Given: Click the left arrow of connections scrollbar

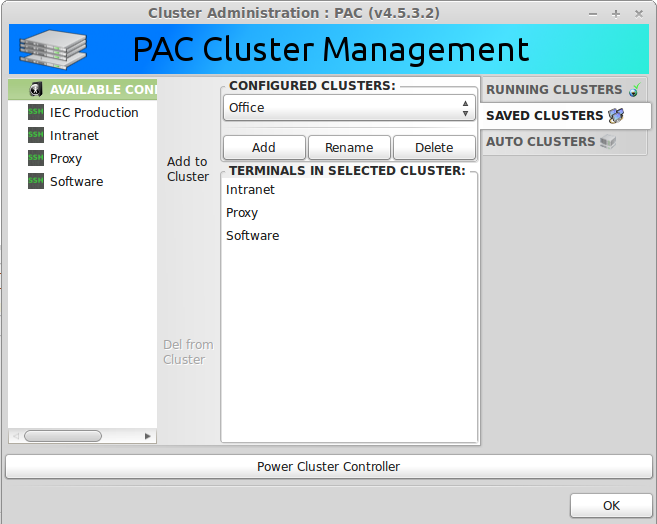Looking at the screenshot, I should (16, 436).
